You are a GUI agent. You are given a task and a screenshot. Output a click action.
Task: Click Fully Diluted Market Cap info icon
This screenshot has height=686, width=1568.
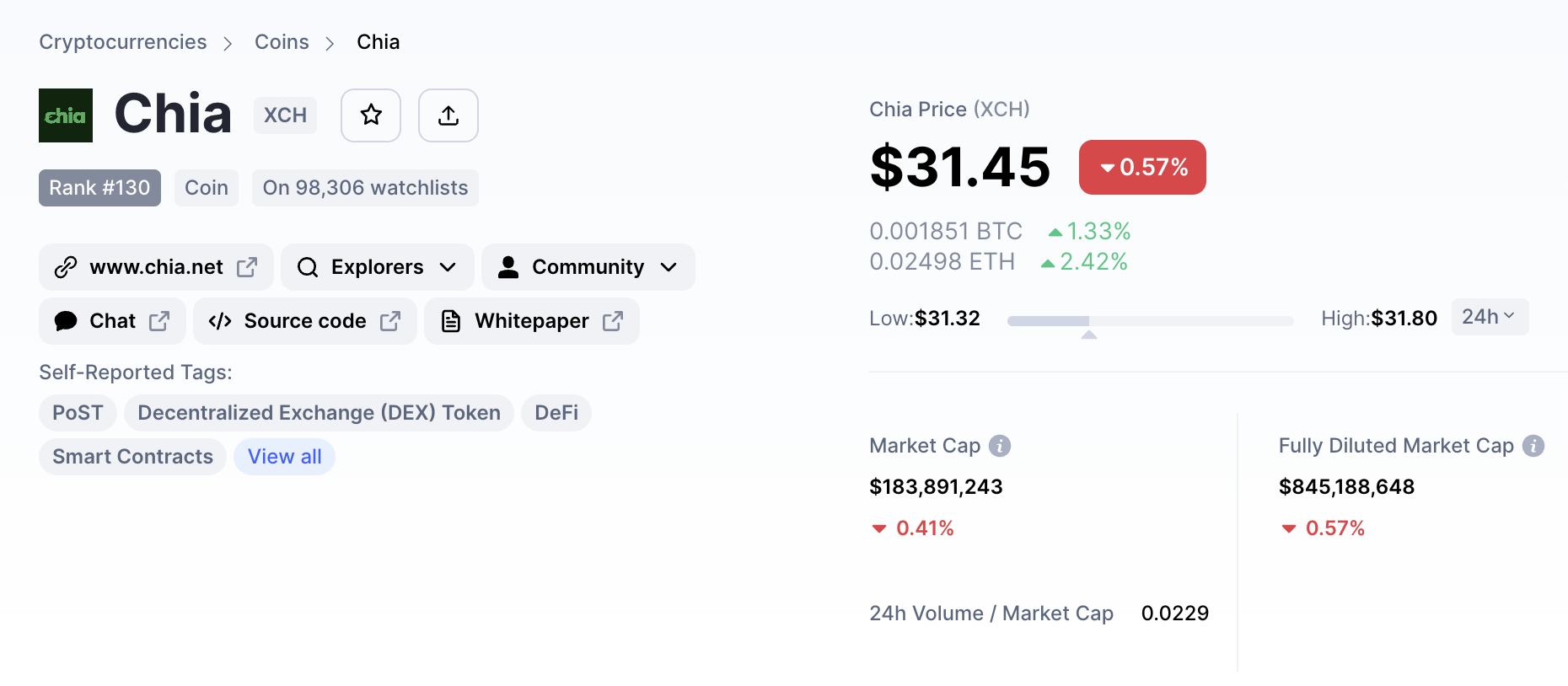(x=1533, y=446)
